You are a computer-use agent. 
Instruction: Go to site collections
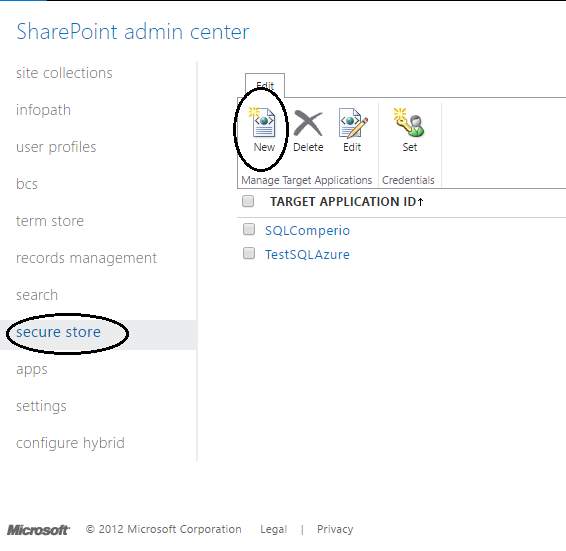tap(64, 73)
